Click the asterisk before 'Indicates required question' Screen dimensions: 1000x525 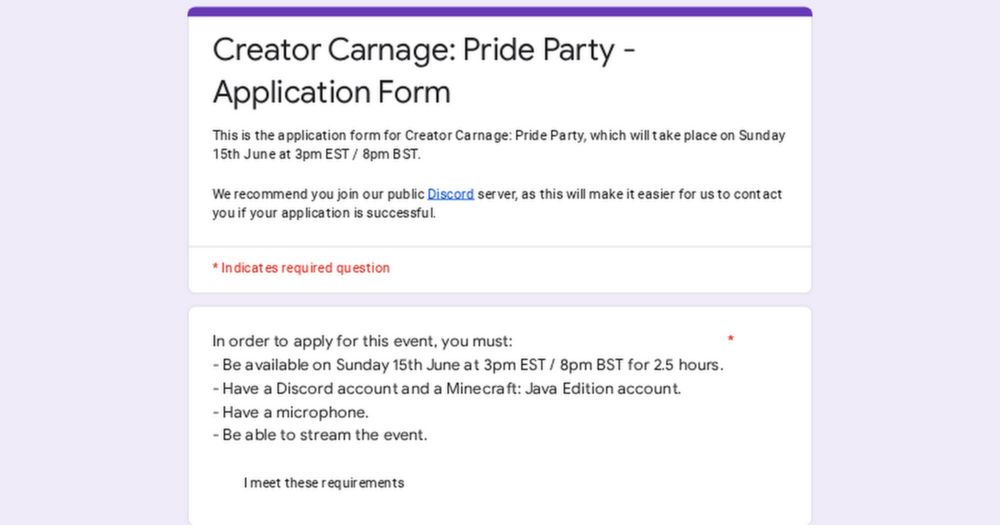[215, 268]
